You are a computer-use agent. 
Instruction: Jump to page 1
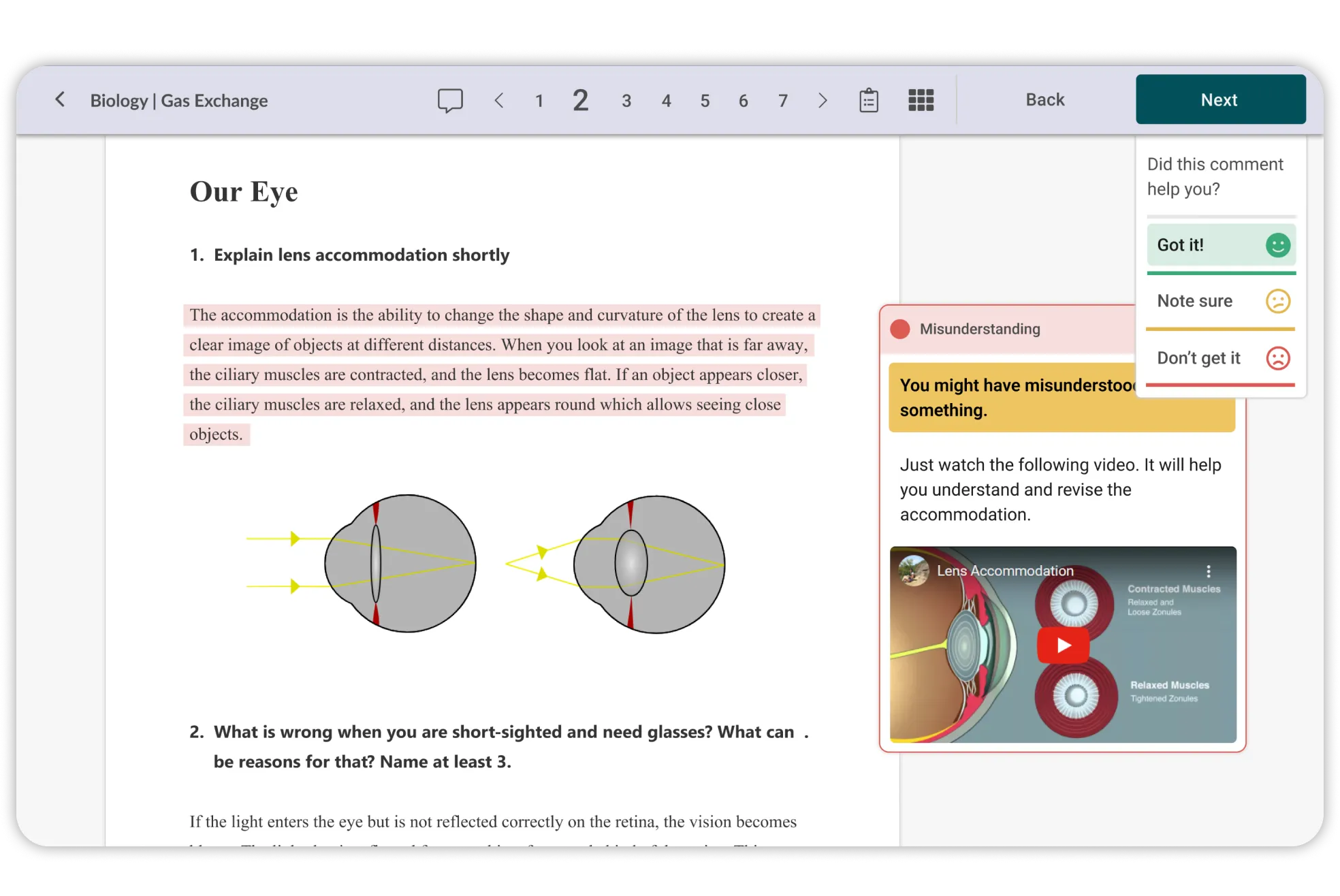[539, 101]
